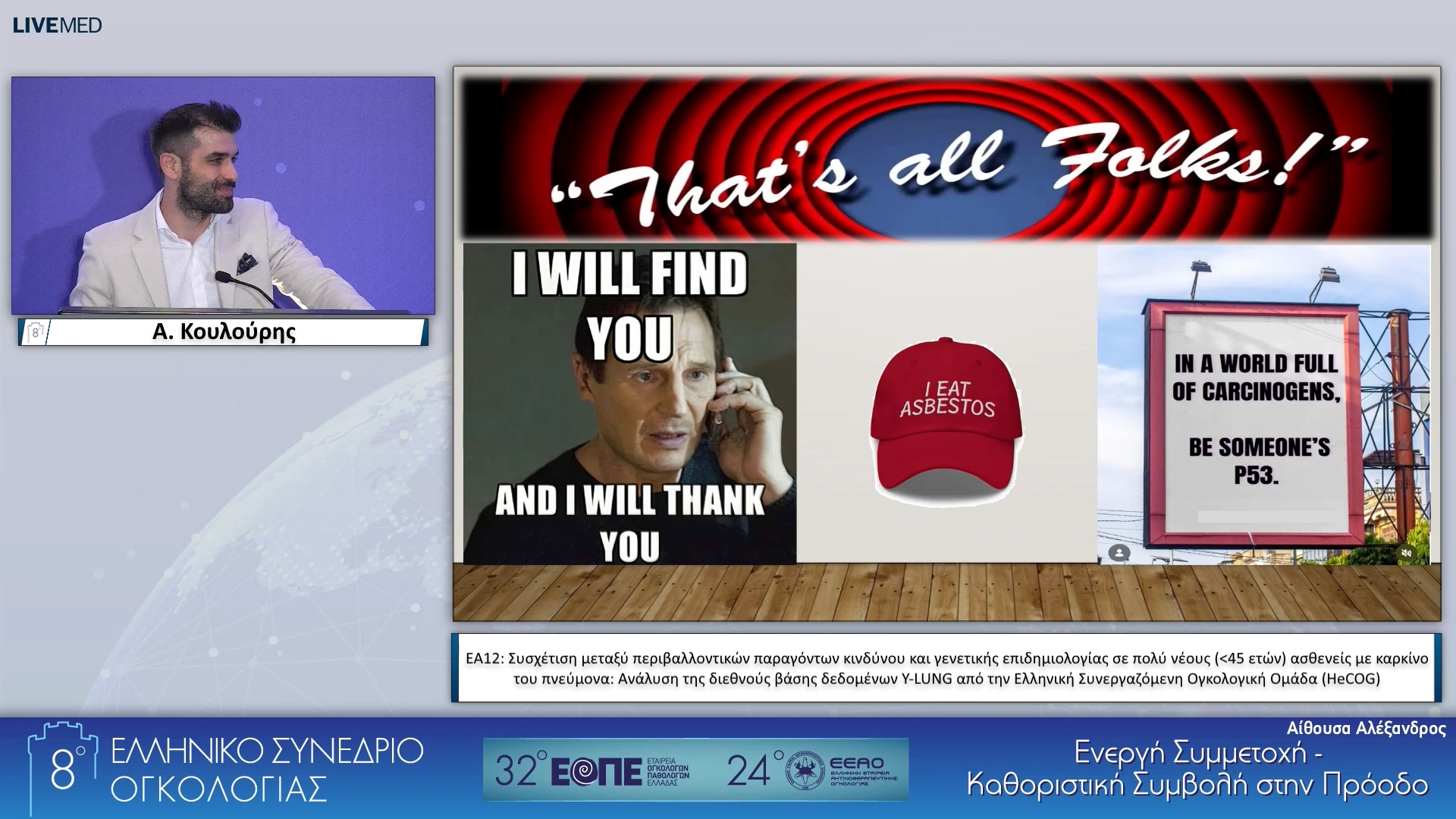
Task: Click the carcinogens billboard image
Action: (x=1263, y=404)
